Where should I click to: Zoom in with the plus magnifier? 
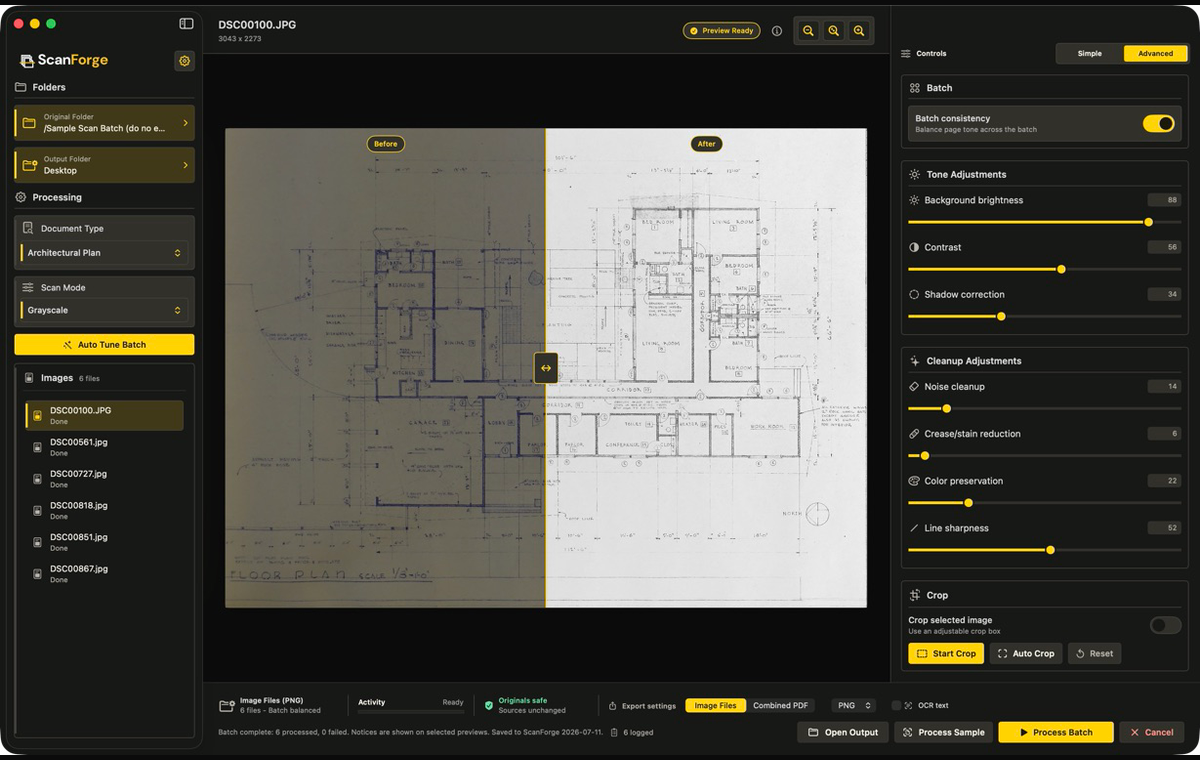[x=859, y=31]
